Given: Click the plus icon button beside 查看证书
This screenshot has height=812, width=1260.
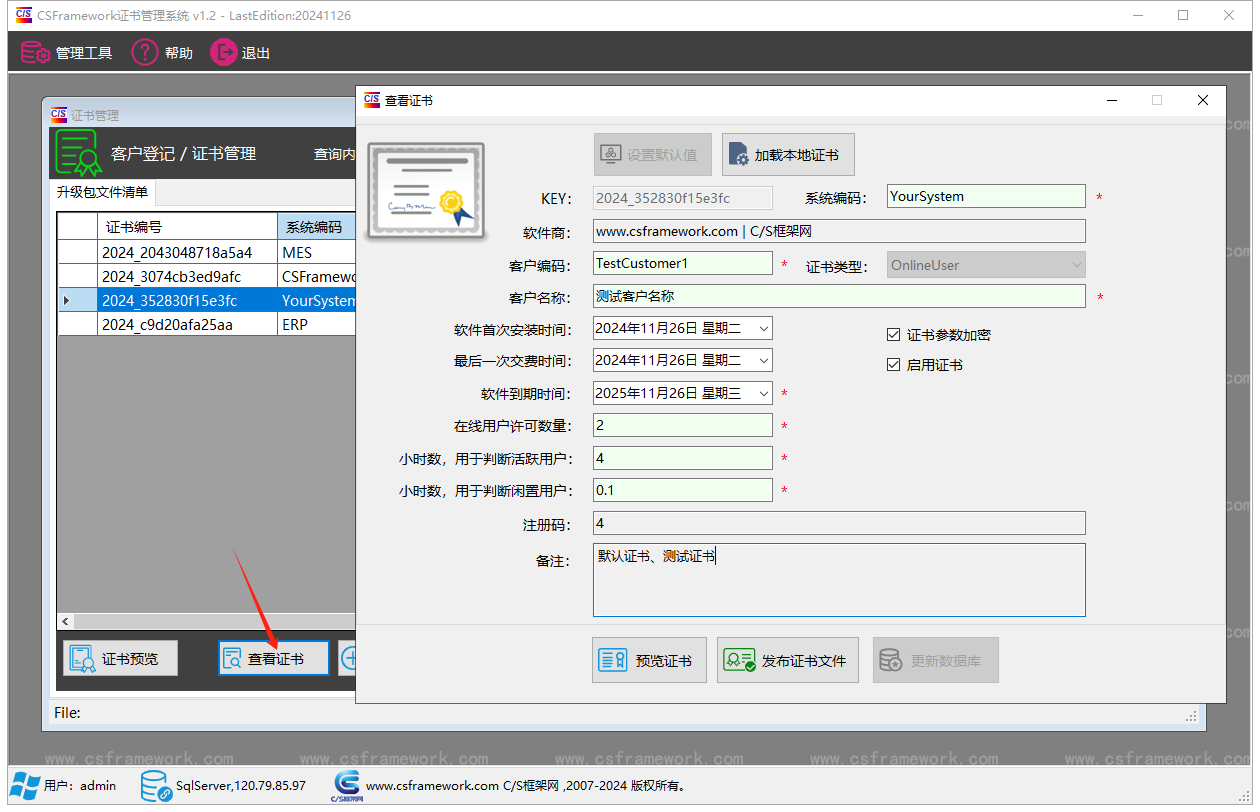Looking at the screenshot, I should [x=348, y=658].
